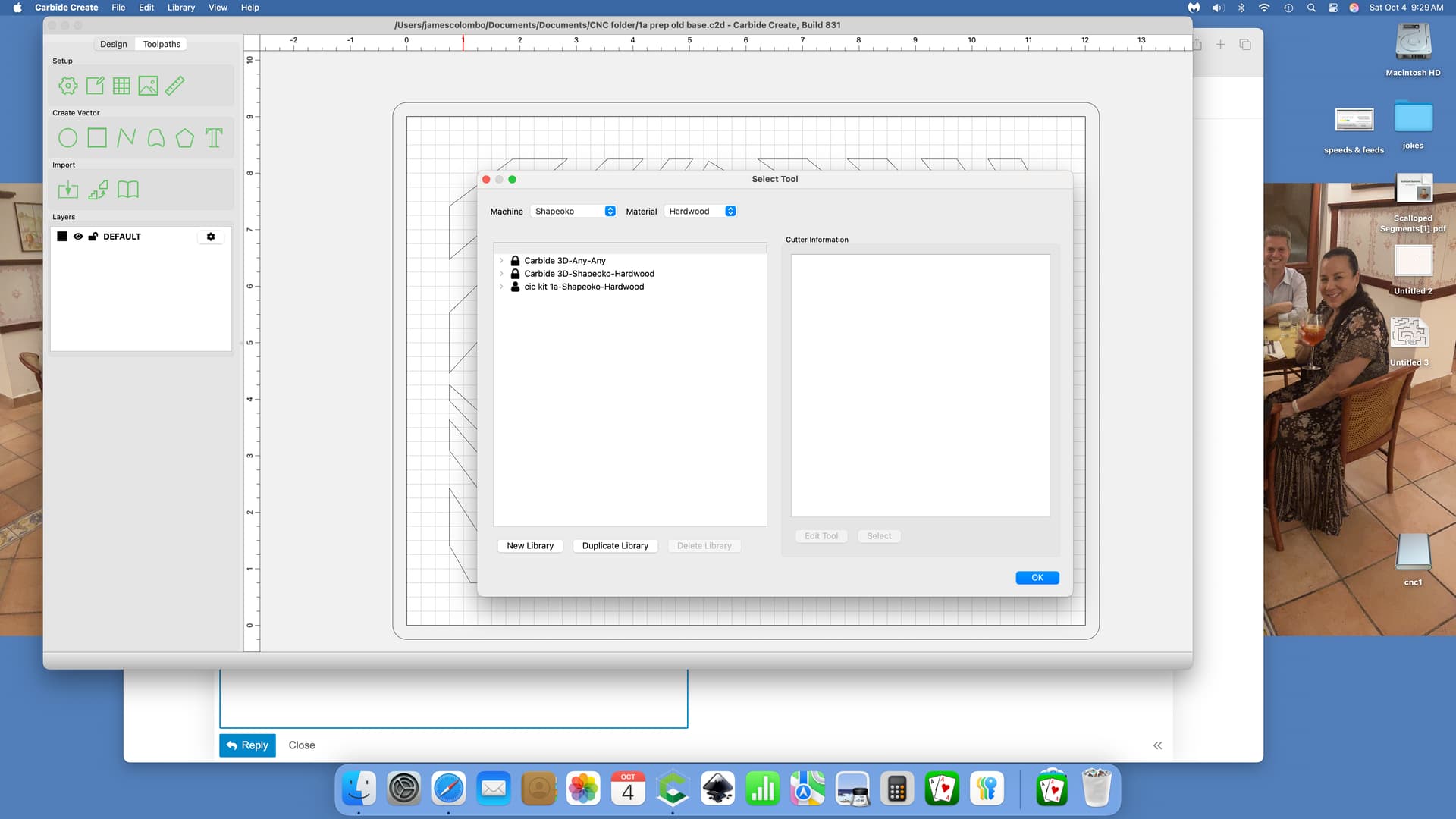
Task: Select the Text creation tool
Action: coord(214,138)
